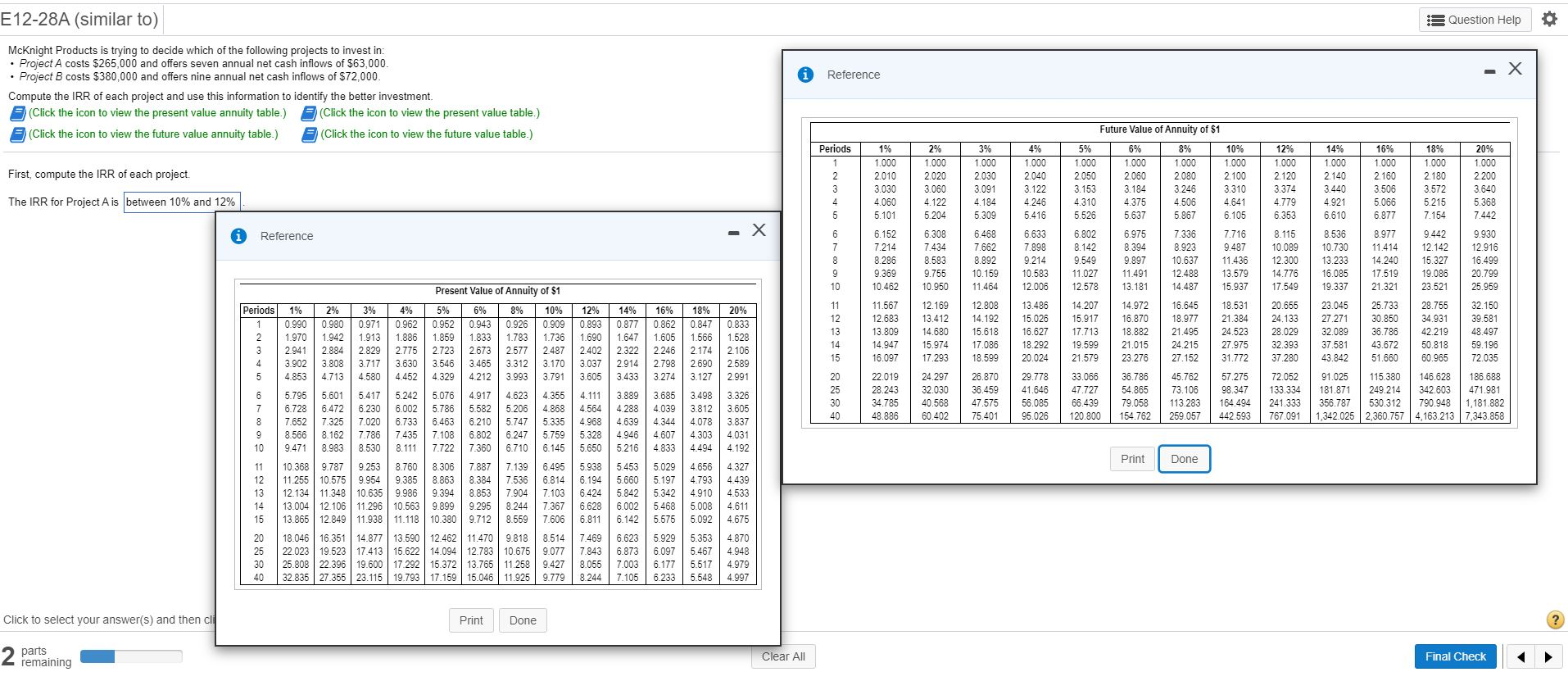Open the IRR for Project A dropdown

click(182, 202)
